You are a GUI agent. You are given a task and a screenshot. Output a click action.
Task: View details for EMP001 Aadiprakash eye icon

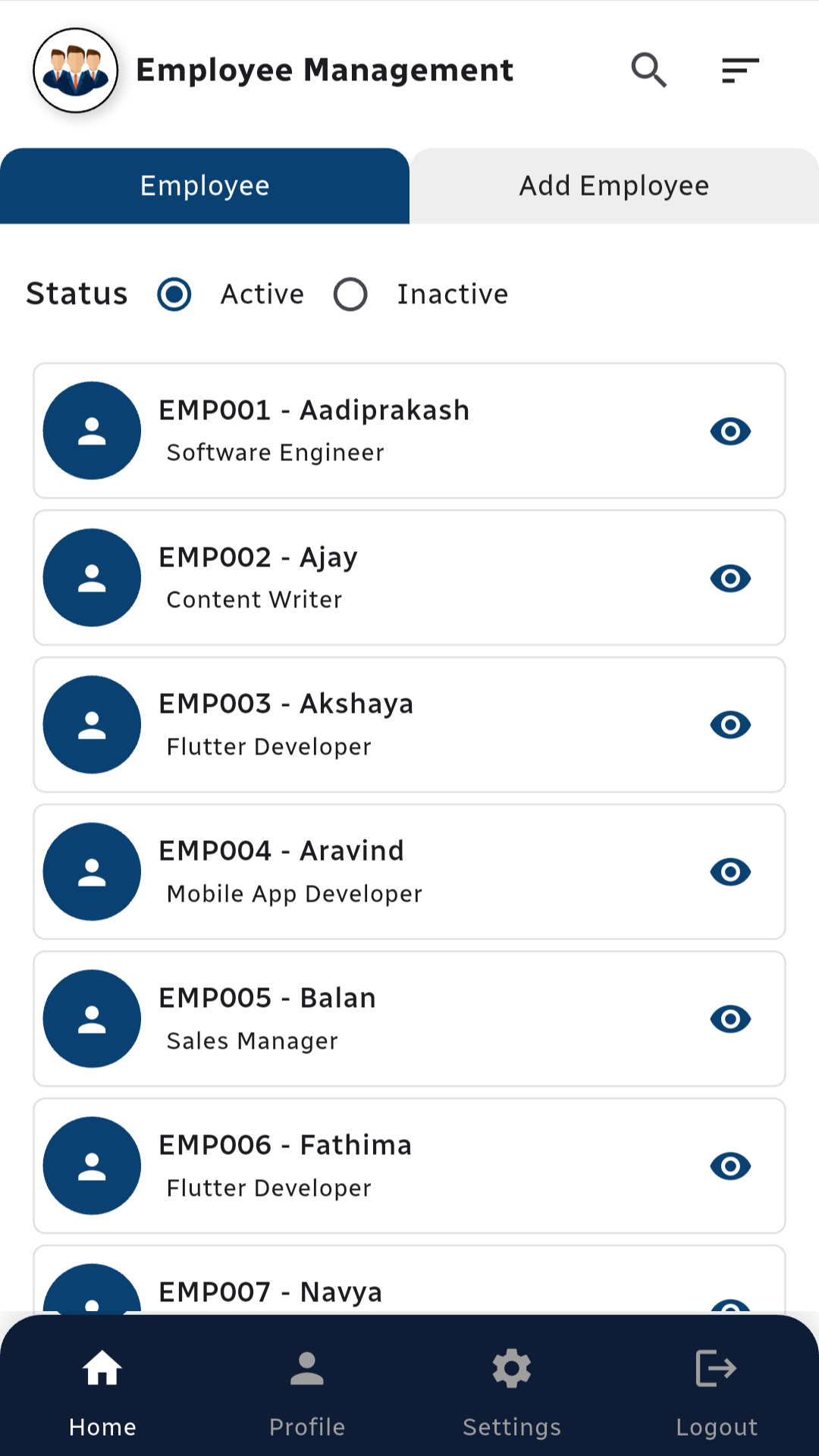[730, 431]
